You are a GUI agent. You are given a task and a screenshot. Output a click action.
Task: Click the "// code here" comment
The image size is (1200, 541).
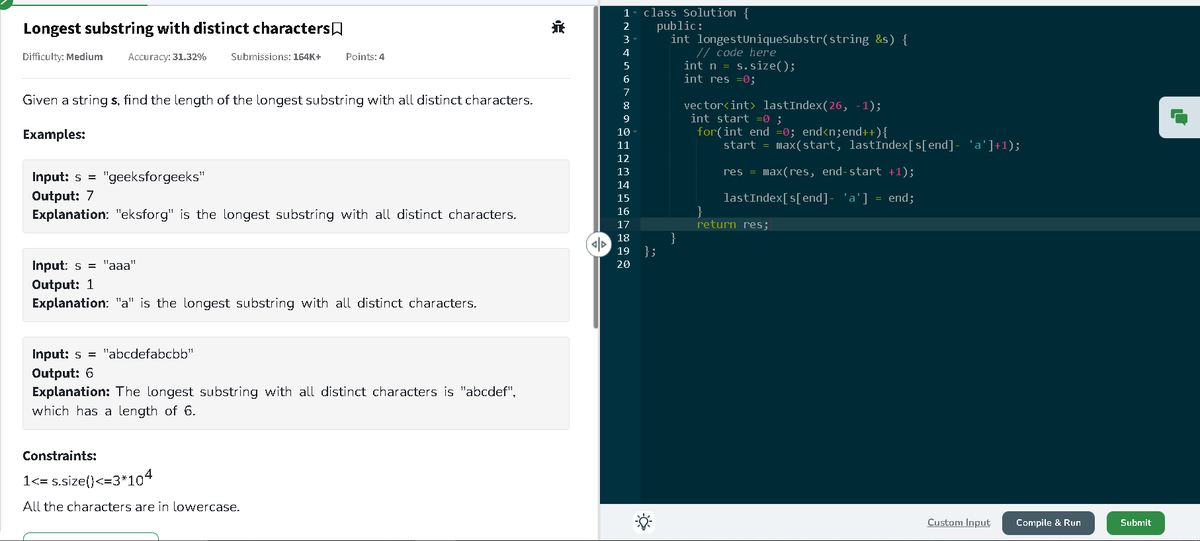[x=736, y=52]
